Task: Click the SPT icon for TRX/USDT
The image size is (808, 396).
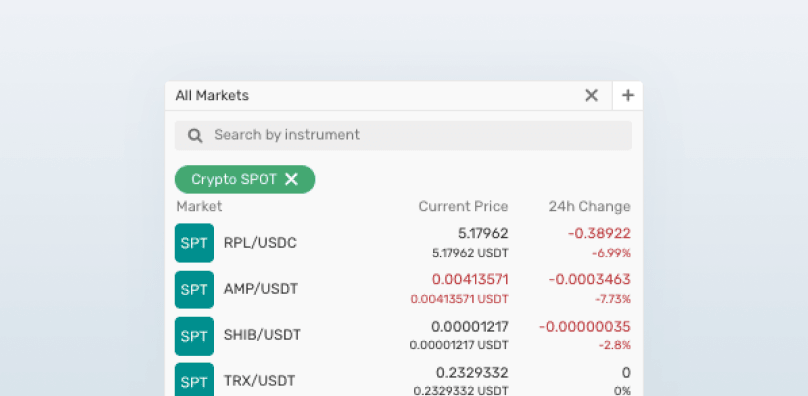Action: (194, 380)
